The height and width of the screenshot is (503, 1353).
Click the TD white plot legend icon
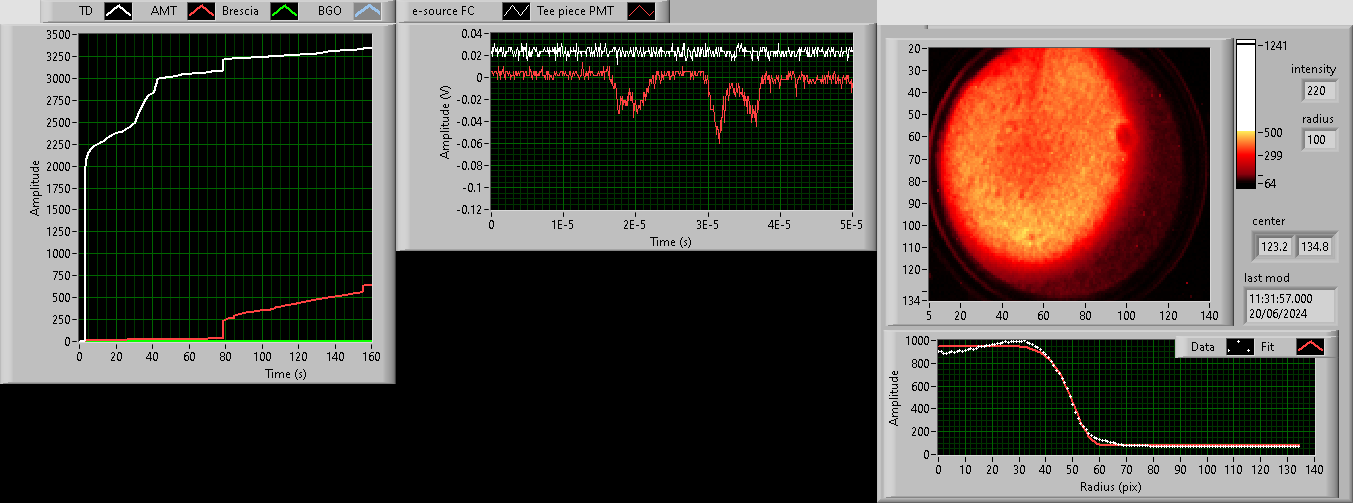pyautogui.click(x=119, y=12)
